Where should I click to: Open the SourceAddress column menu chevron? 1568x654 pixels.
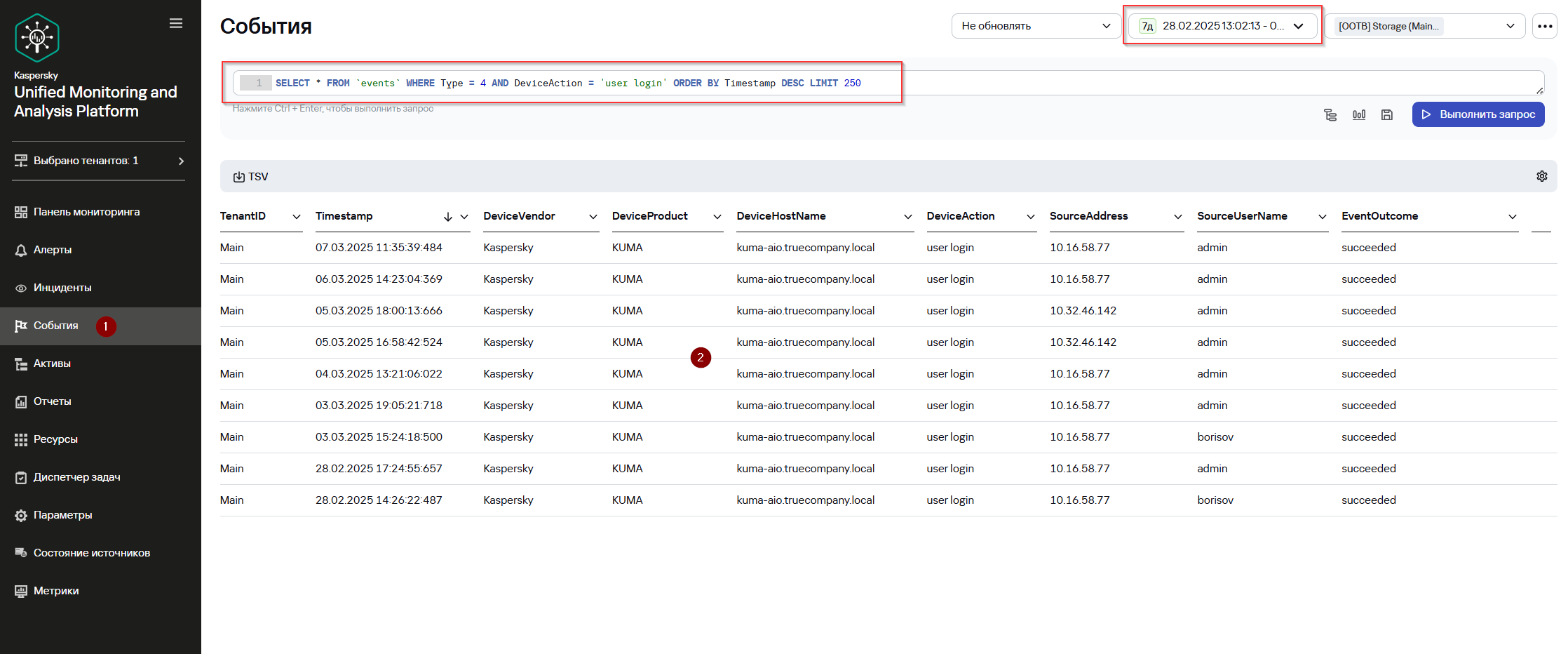(1178, 217)
